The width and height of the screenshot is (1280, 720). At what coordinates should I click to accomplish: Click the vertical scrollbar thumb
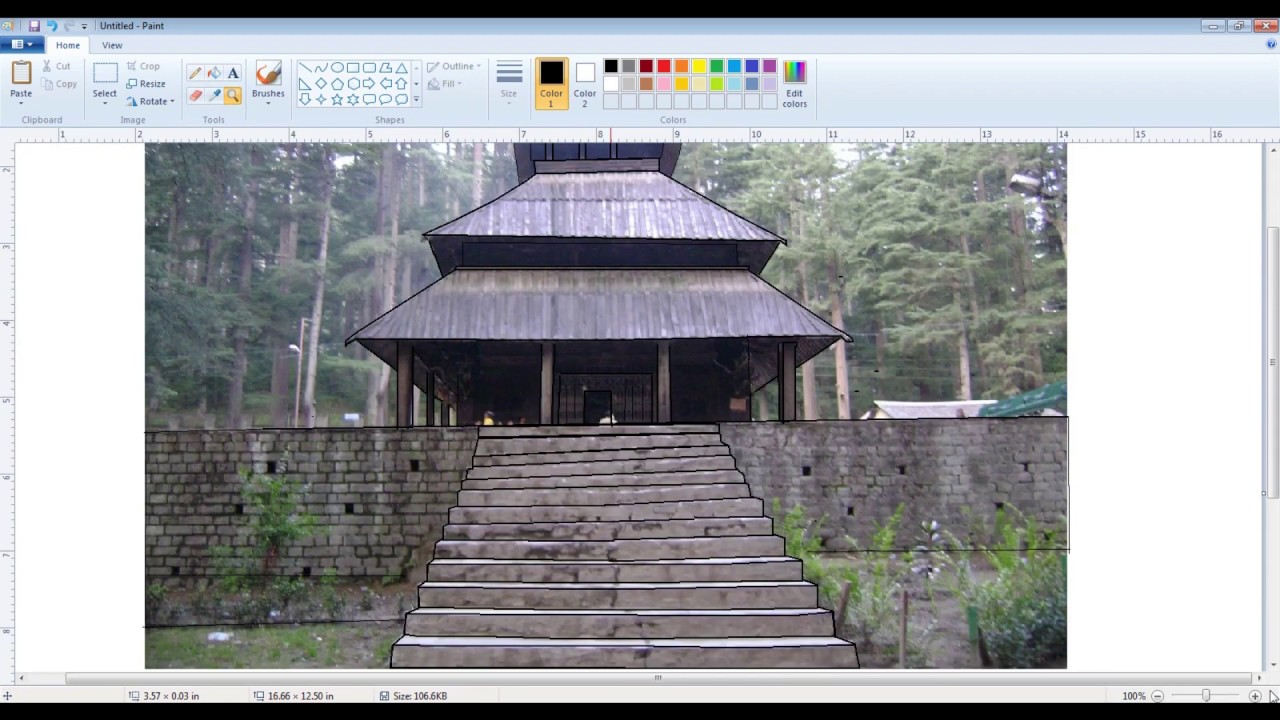1273,361
